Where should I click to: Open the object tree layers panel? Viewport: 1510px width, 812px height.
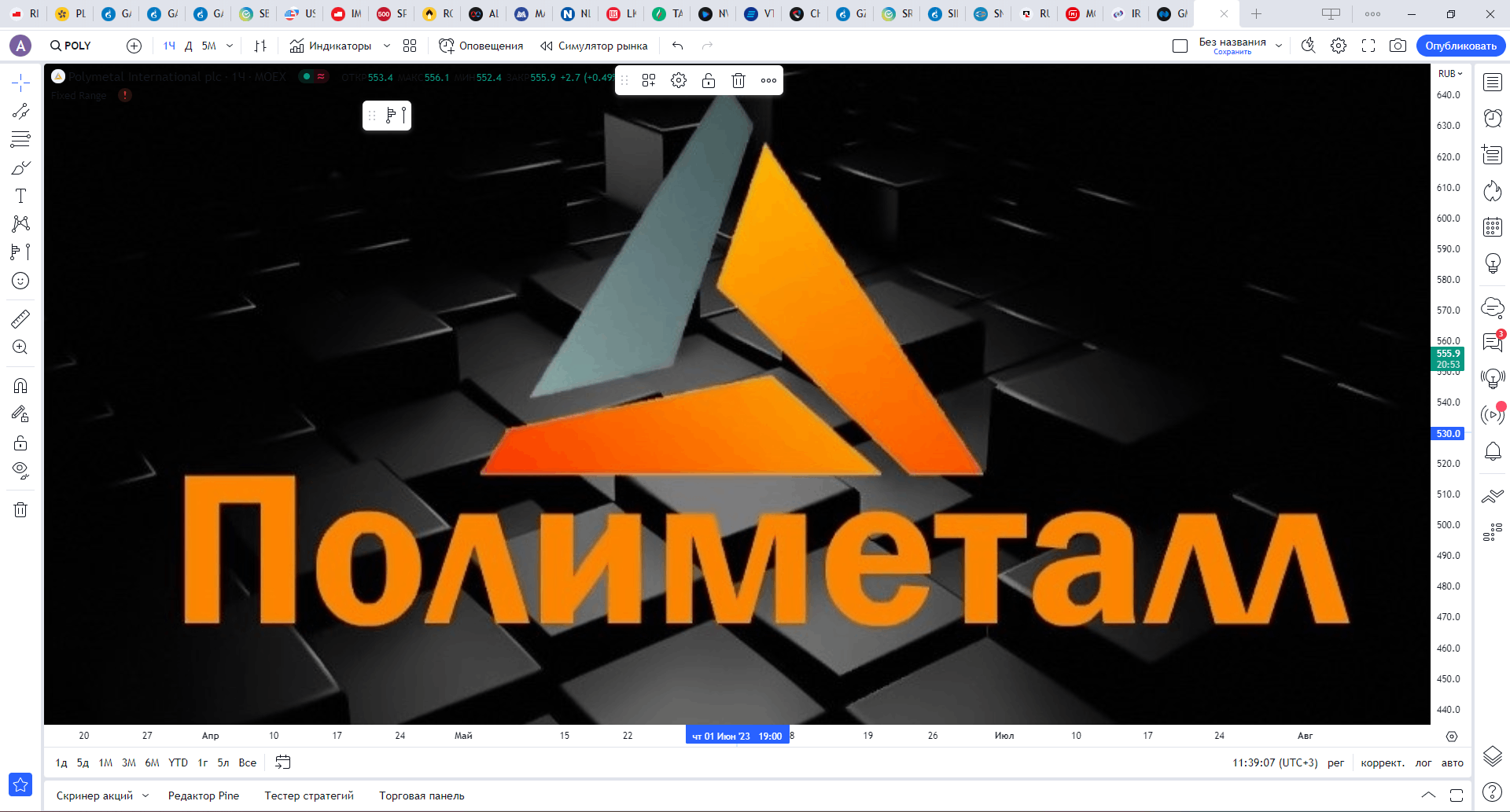coord(1493,756)
